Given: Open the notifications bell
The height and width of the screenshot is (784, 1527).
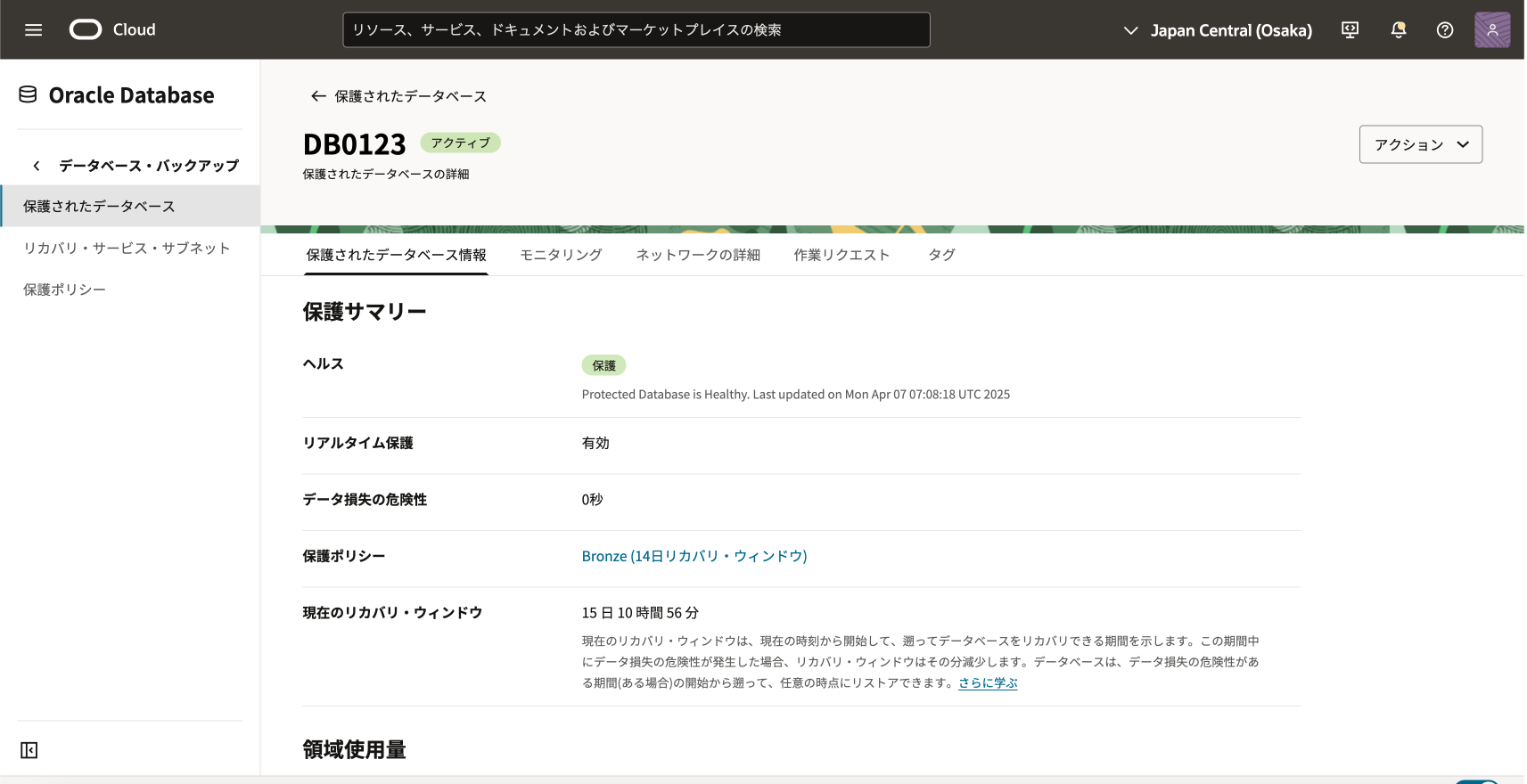Looking at the screenshot, I should (1398, 30).
